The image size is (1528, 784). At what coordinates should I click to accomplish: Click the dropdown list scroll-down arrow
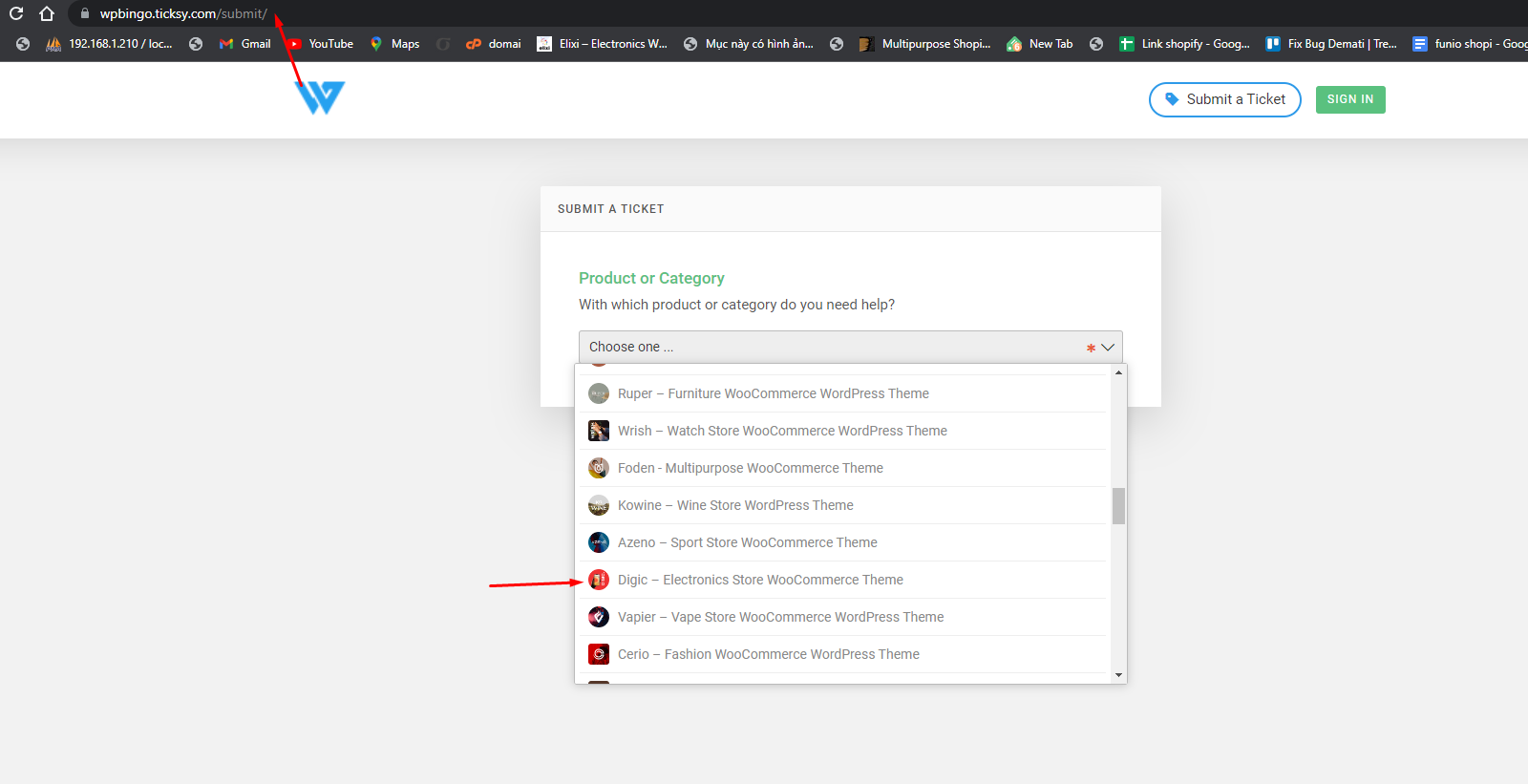tap(1118, 675)
